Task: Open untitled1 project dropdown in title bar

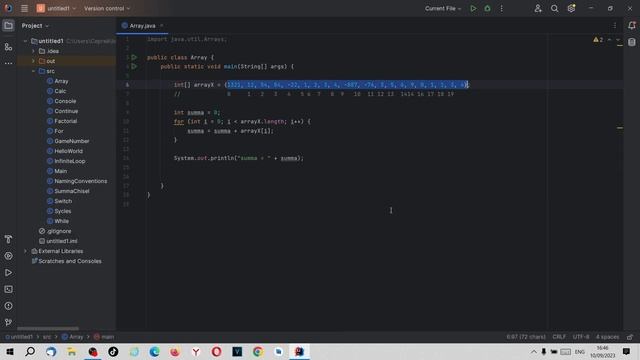Action: (56, 8)
